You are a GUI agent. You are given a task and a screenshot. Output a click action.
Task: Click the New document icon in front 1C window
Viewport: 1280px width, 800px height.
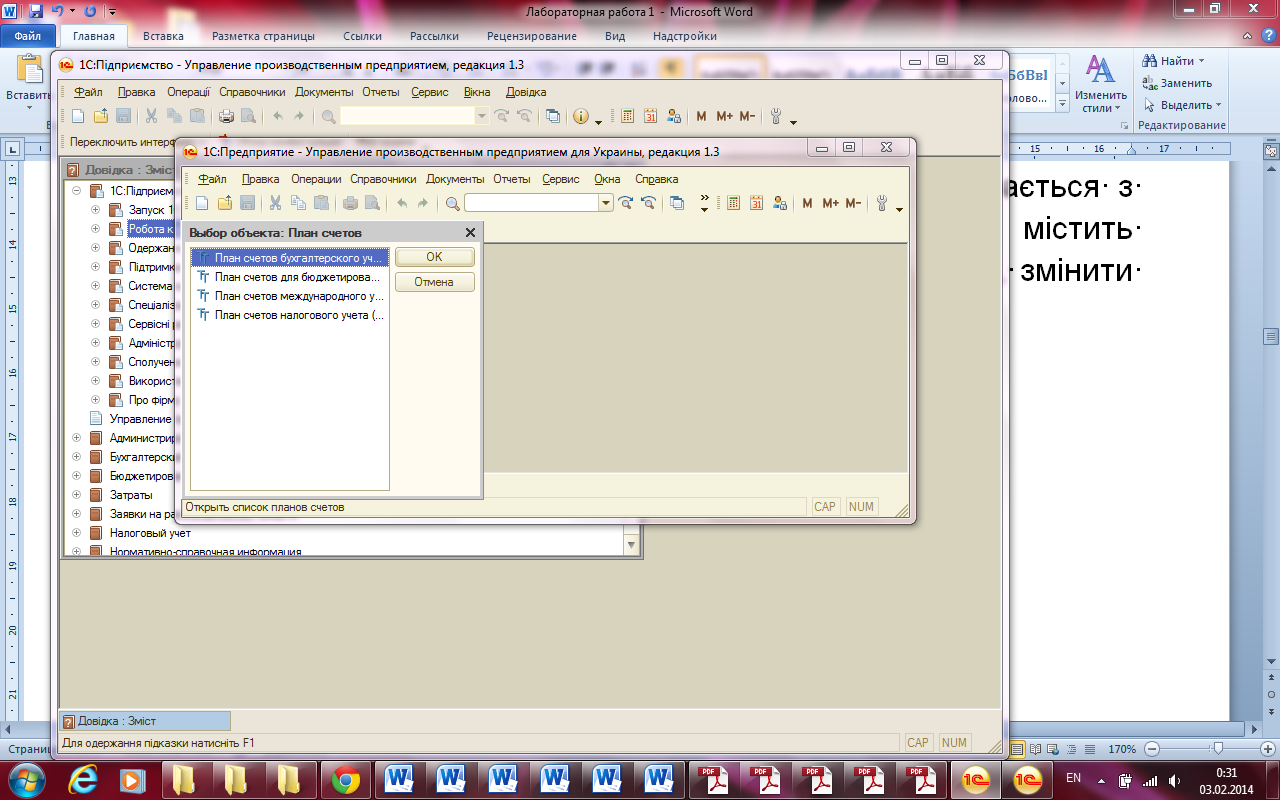202,203
